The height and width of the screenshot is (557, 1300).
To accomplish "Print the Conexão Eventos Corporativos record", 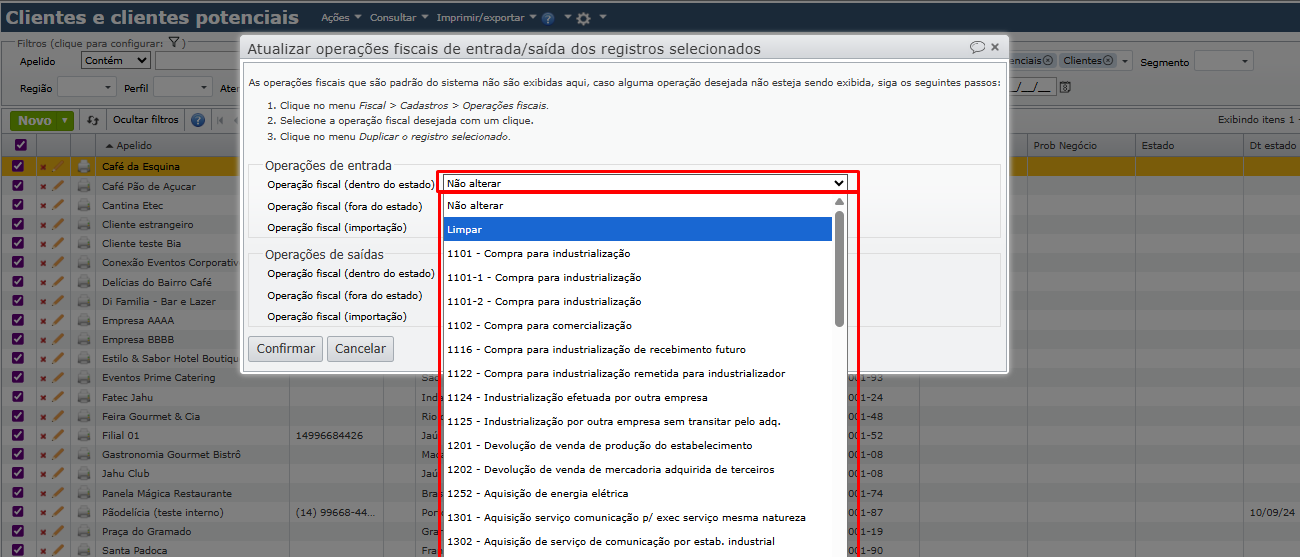I will point(84,263).
